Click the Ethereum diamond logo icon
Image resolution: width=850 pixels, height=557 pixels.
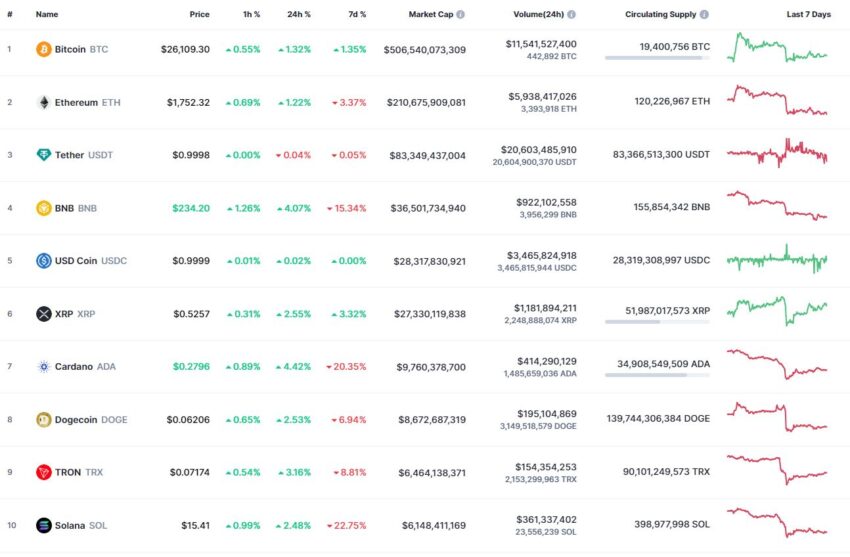point(43,102)
